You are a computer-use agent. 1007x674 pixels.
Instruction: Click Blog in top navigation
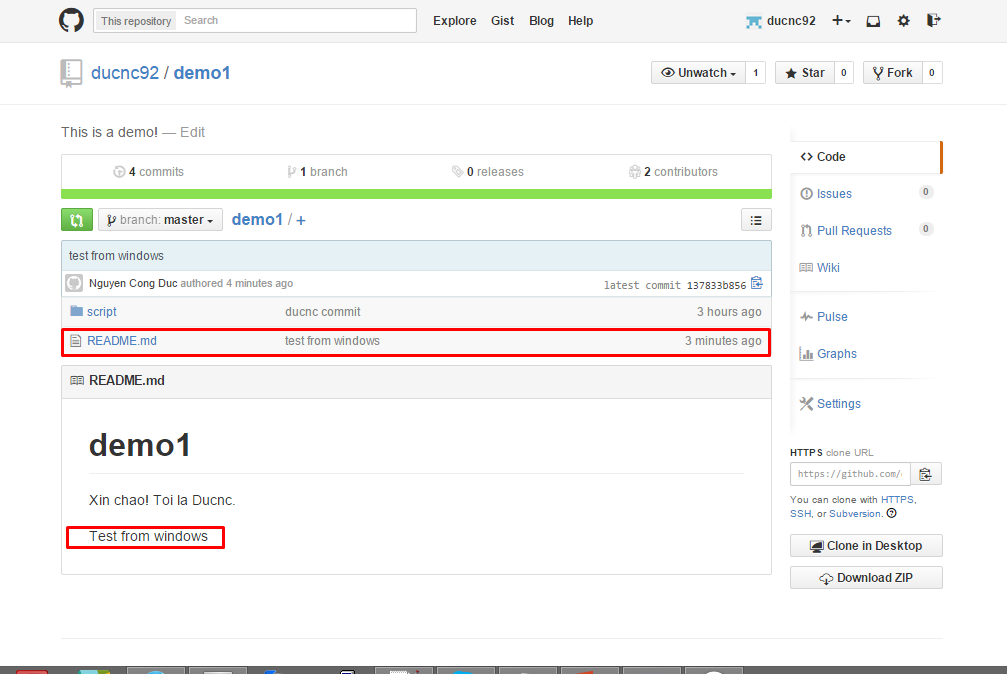click(x=541, y=21)
